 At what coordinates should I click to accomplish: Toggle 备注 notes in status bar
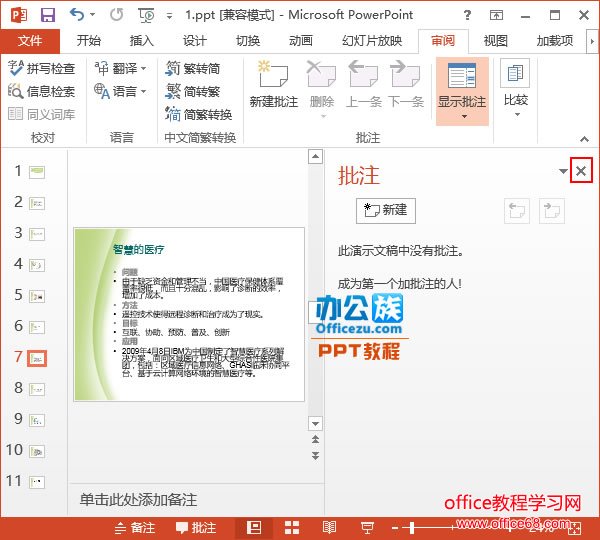point(135,528)
